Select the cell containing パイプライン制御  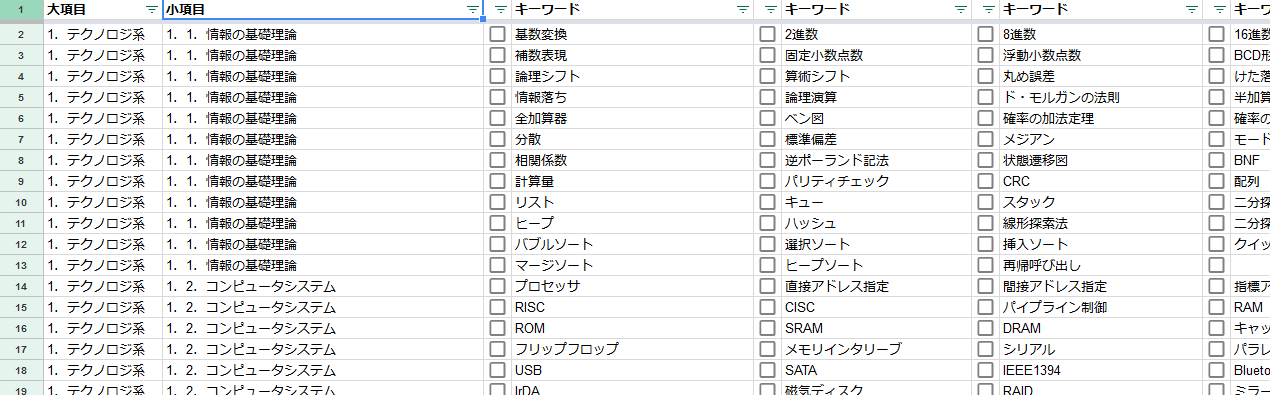click(1101, 307)
